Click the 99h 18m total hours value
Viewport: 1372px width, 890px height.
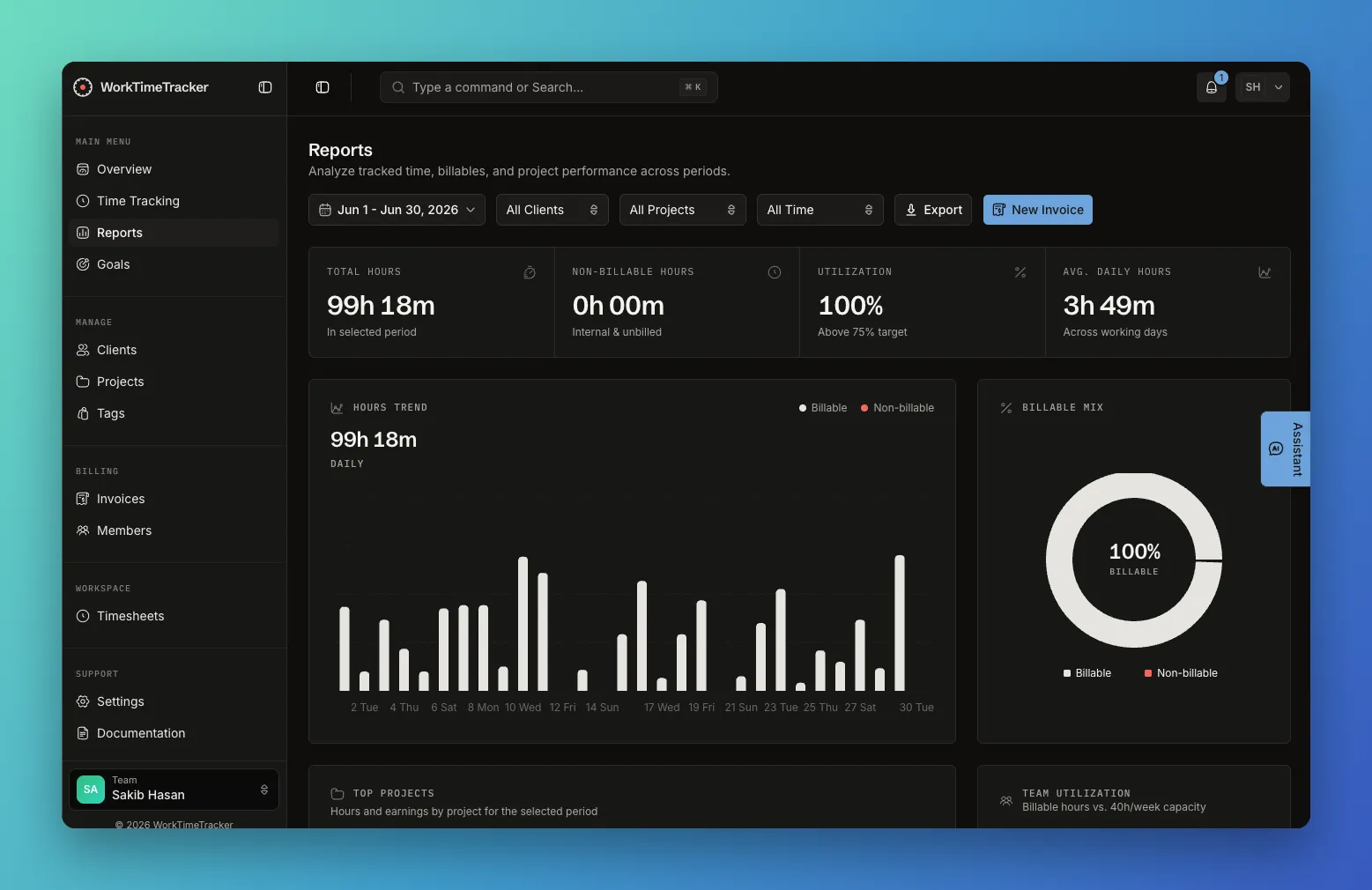[x=381, y=306]
